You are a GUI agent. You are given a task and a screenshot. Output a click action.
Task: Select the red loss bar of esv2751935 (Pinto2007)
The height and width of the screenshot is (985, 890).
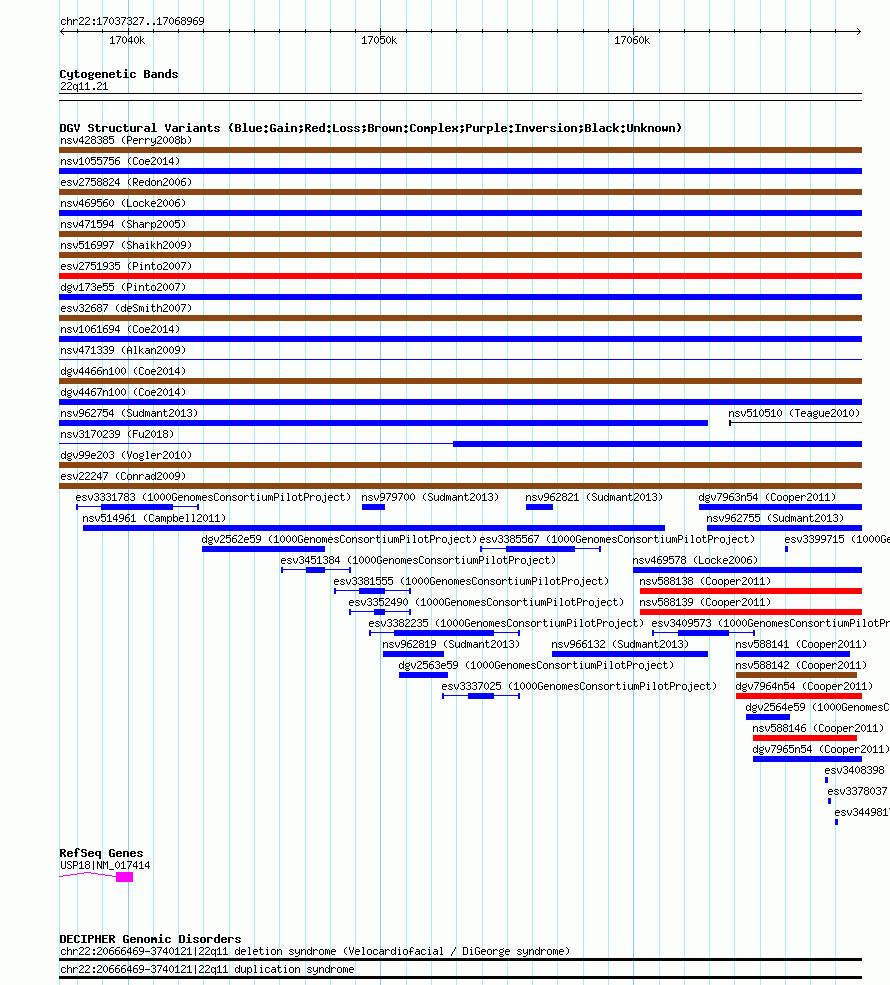pyautogui.click(x=460, y=276)
